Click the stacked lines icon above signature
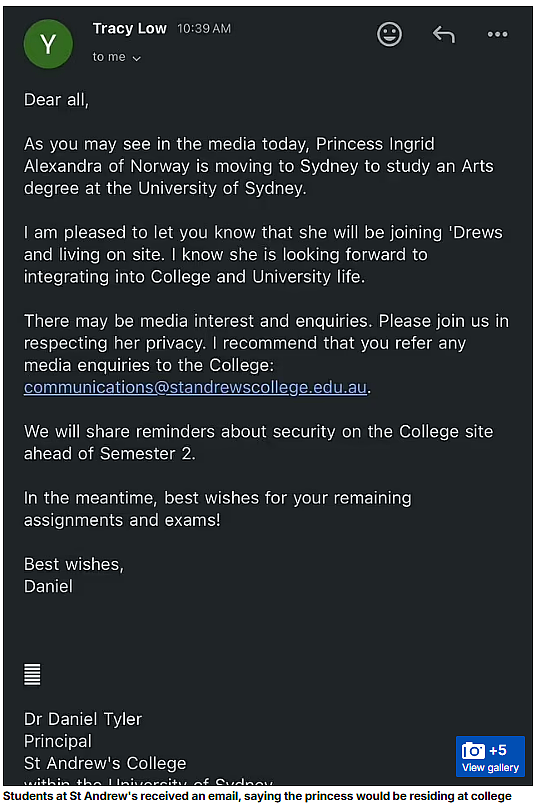 [32, 675]
